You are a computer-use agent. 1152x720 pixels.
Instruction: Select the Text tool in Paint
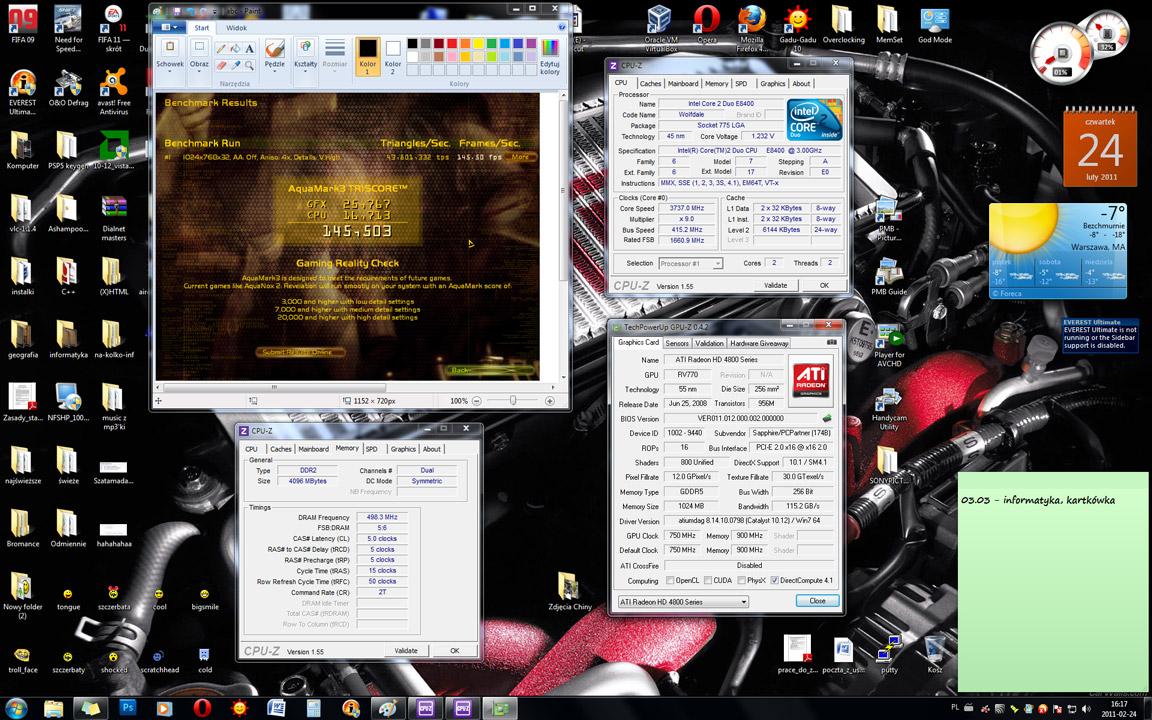[250, 48]
